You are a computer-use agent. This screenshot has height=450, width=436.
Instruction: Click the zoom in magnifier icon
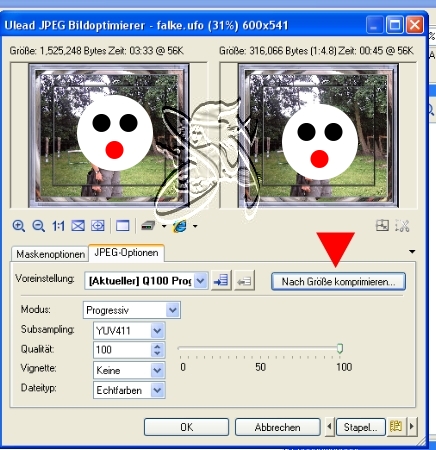pyautogui.click(x=19, y=226)
